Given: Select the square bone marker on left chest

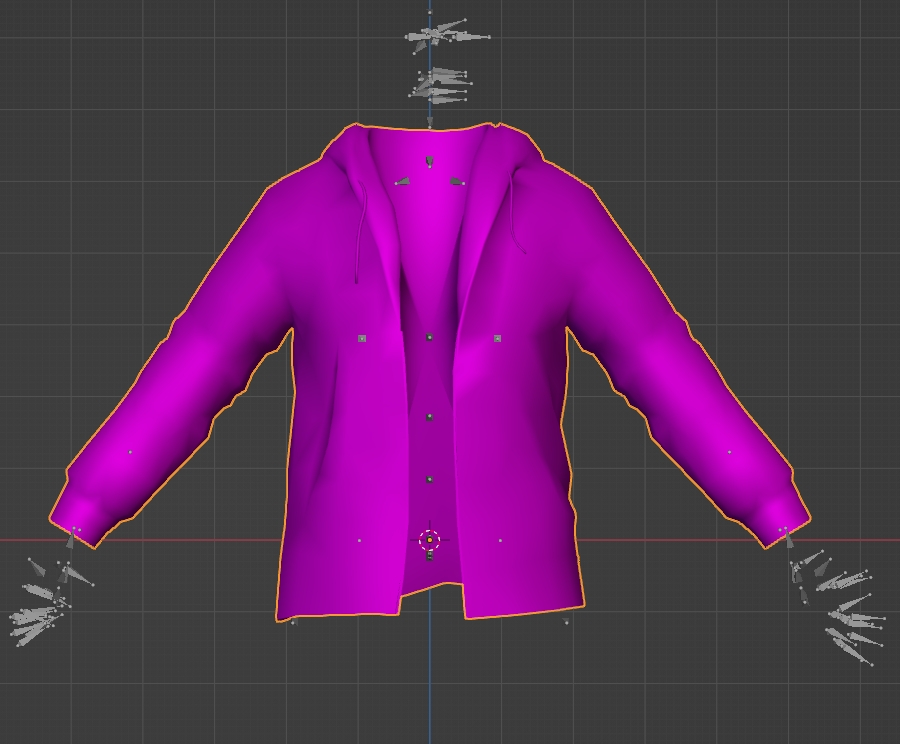Looking at the screenshot, I should (x=362, y=339).
